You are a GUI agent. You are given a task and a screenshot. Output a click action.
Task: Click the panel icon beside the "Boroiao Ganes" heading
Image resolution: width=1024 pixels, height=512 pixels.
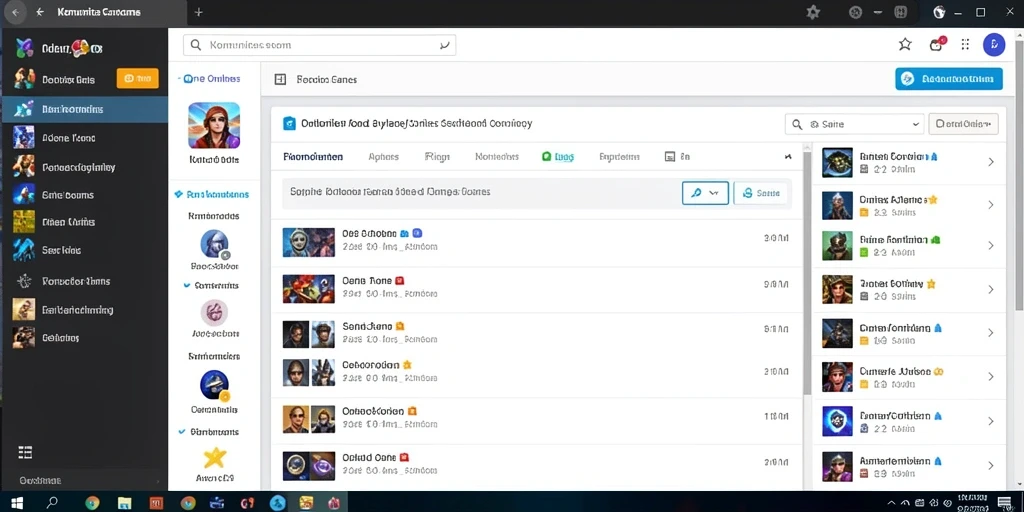pyautogui.click(x=280, y=80)
